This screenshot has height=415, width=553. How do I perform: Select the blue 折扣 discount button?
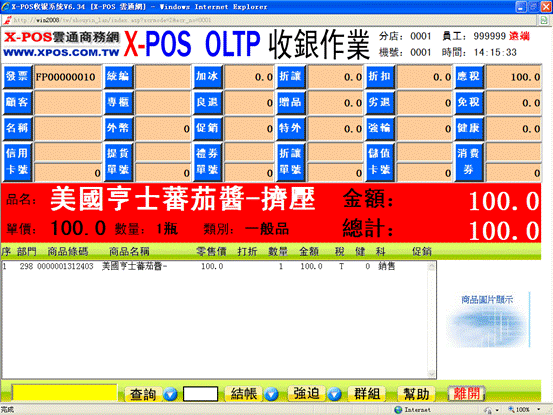pyautogui.click(x=380, y=77)
